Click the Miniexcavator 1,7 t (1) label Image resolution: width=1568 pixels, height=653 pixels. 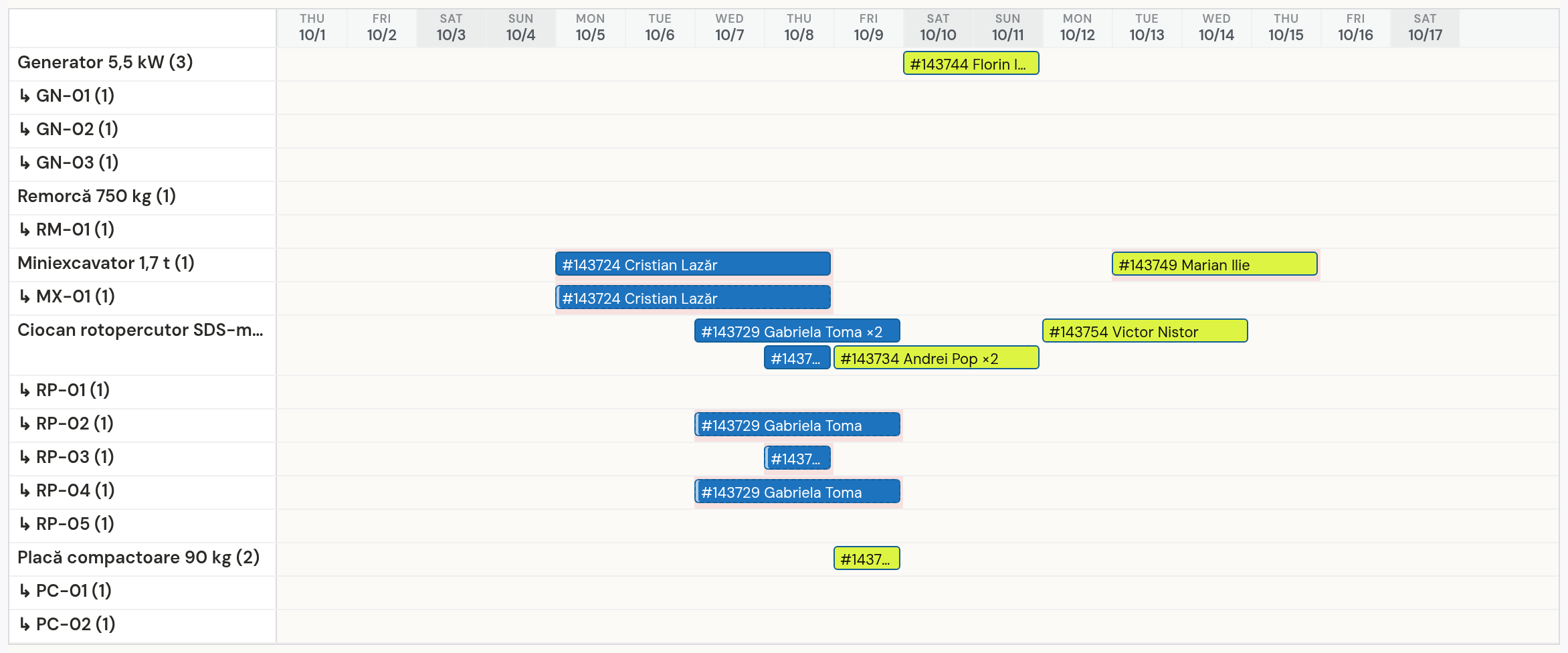click(x=106, y=264)
